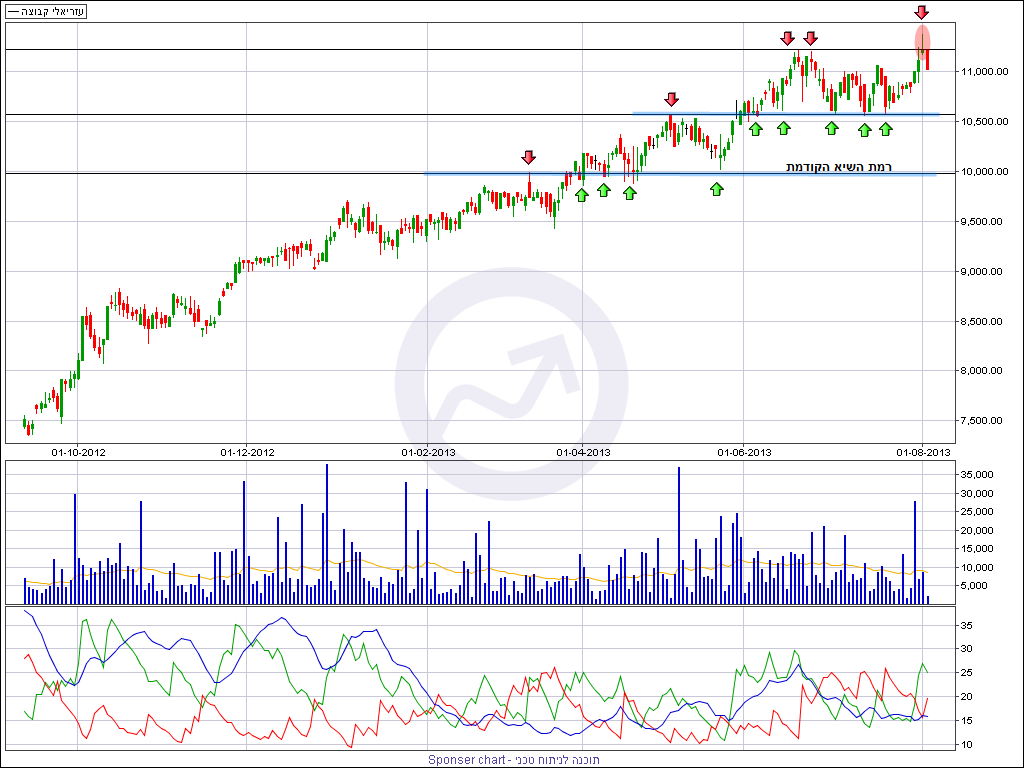The width and height of the screenshot is (1024, 768).
Task: Select the leftmost red down arrow marker
Action: [x=528, y=157]
